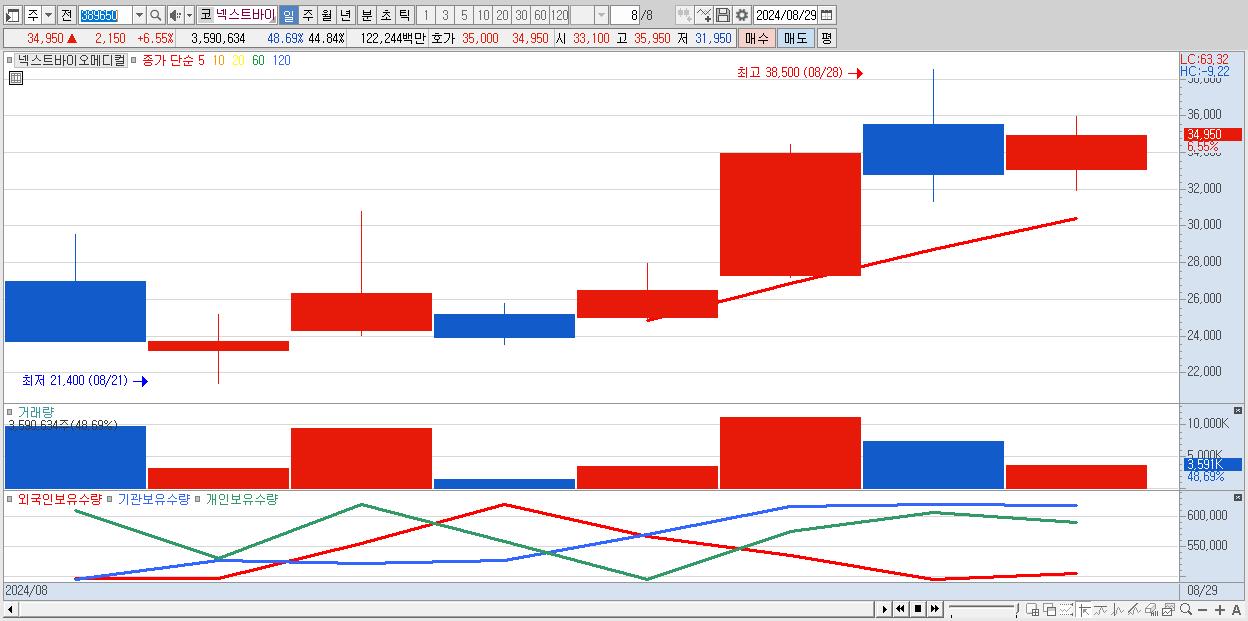
Task: Click the play button in playback controls
Action: click(885, 609)
